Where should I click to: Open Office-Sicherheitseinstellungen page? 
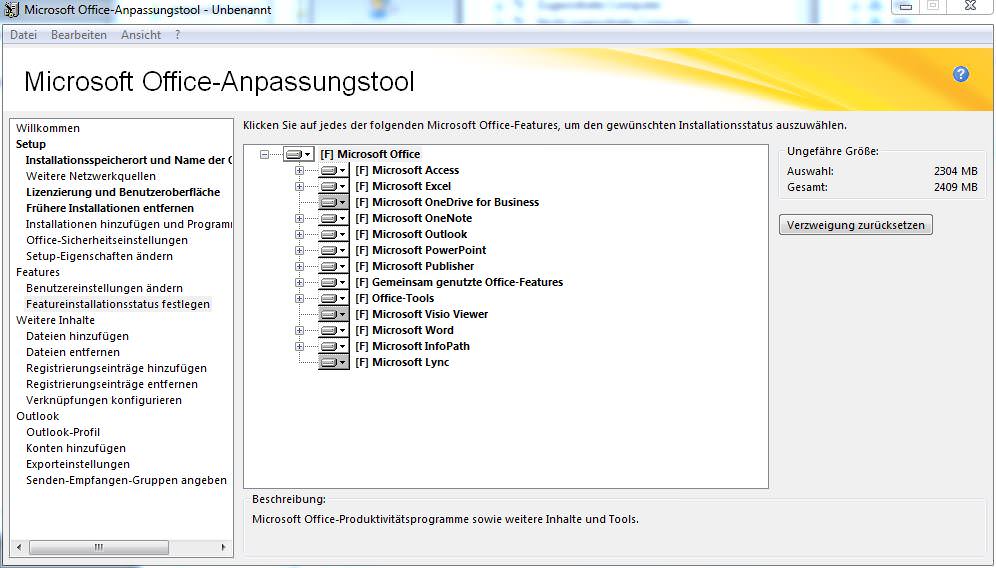tap(107, 240)
